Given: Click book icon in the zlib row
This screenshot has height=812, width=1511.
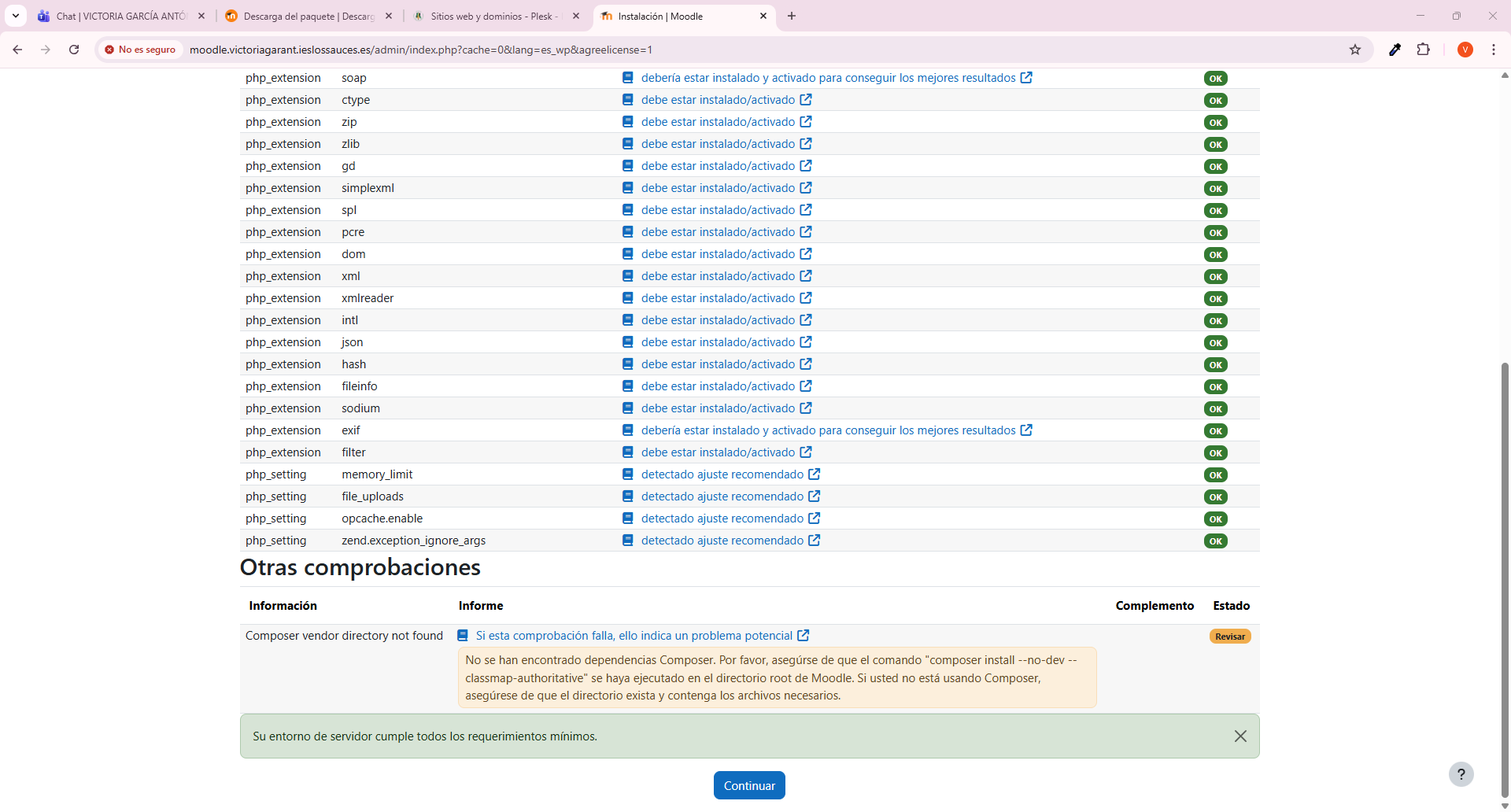Looking at the screenshot, I should coord(628,144).
